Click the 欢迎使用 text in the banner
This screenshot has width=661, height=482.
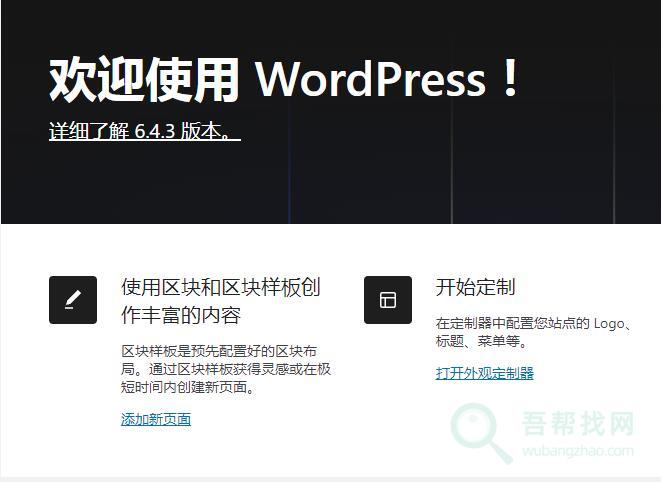click(144, 79)
